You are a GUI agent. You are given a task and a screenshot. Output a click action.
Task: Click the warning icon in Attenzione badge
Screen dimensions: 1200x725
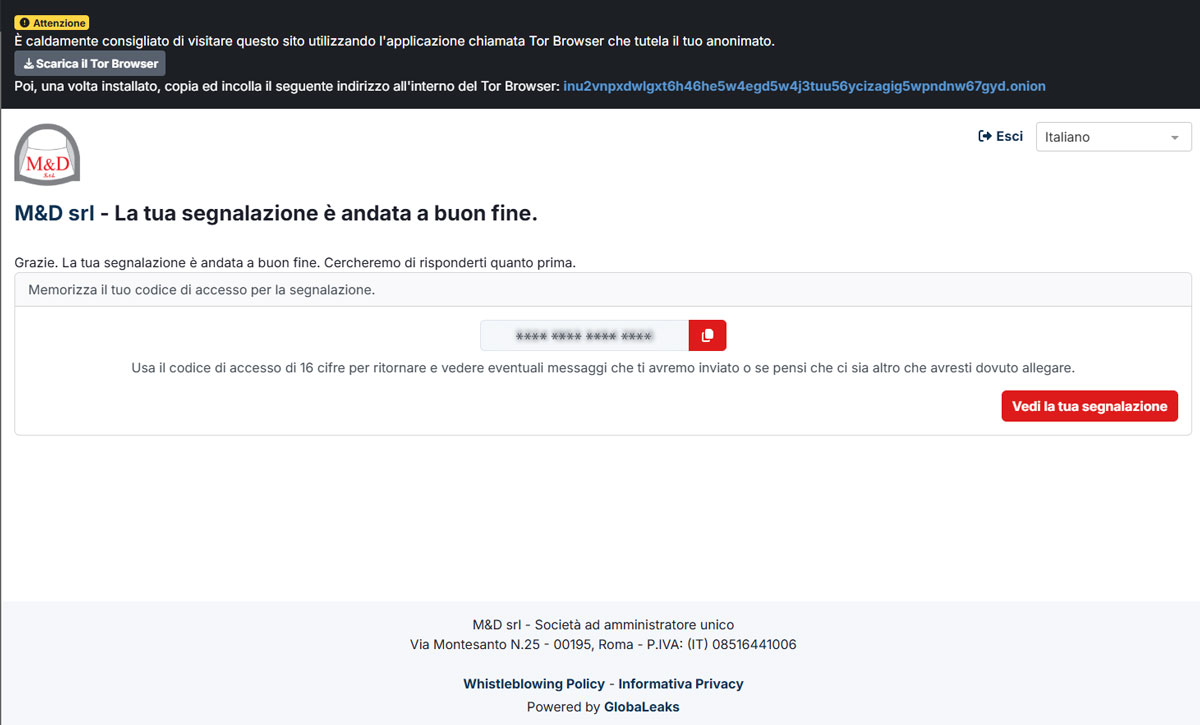[x=24, y=23]
